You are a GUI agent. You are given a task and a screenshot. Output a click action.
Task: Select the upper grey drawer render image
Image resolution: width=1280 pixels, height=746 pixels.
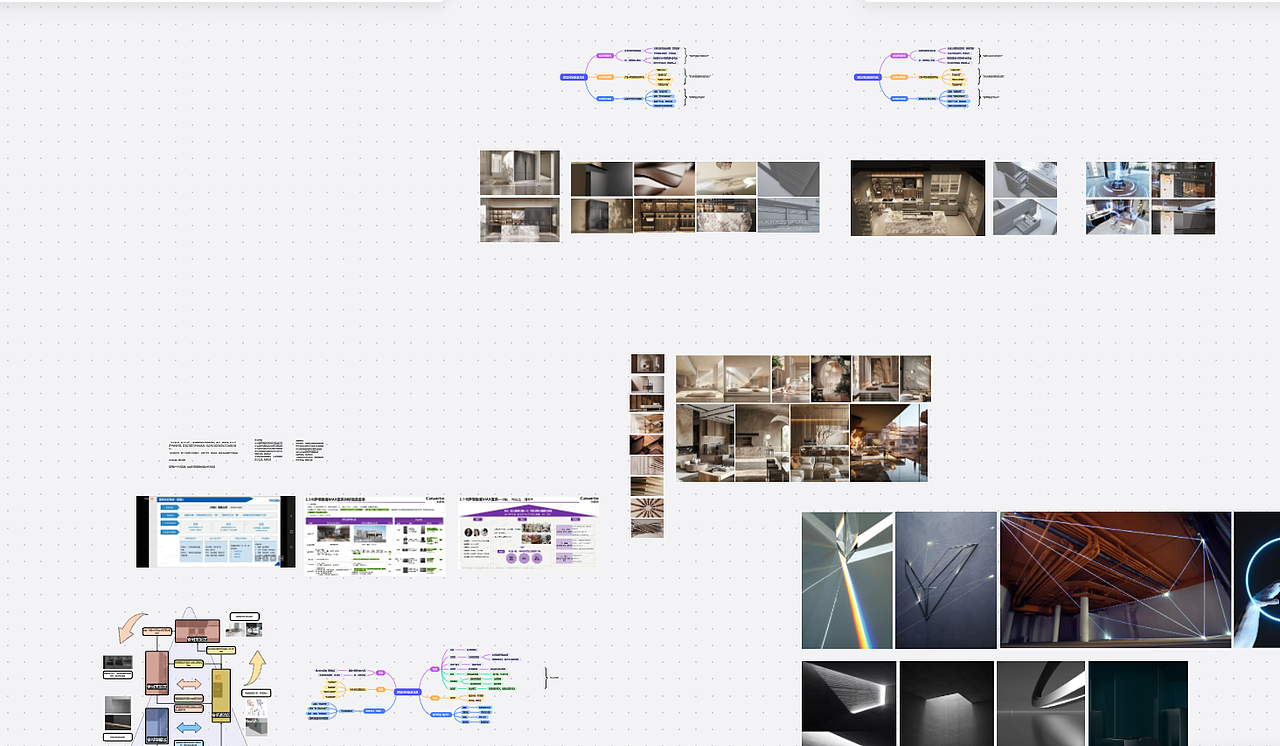click(x=1025, y=180)
